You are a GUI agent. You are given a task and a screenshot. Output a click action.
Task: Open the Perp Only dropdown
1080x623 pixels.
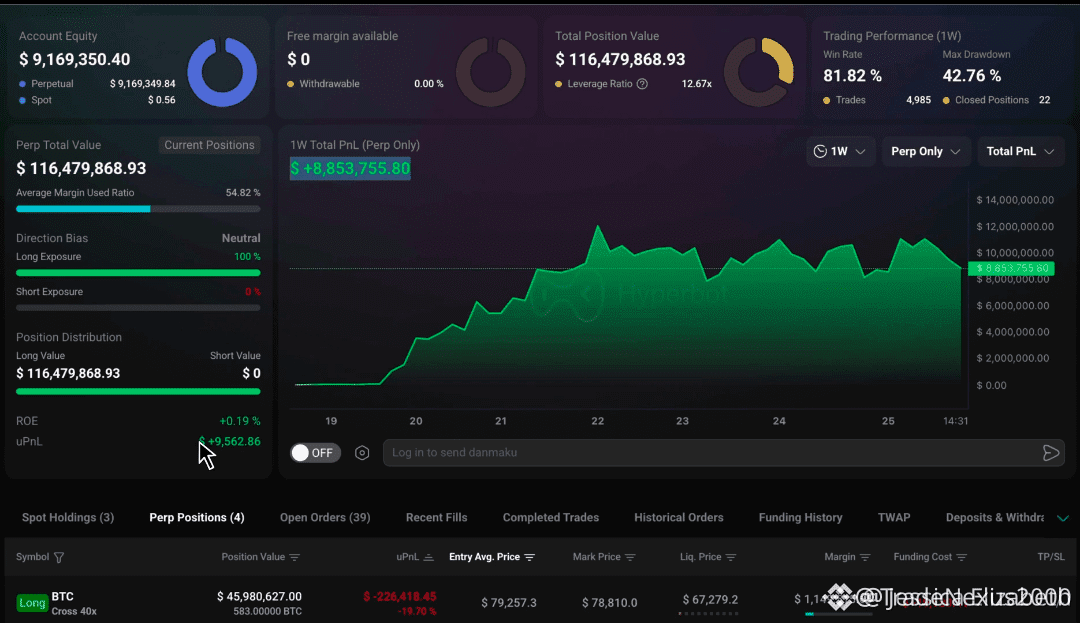[926, 151]
